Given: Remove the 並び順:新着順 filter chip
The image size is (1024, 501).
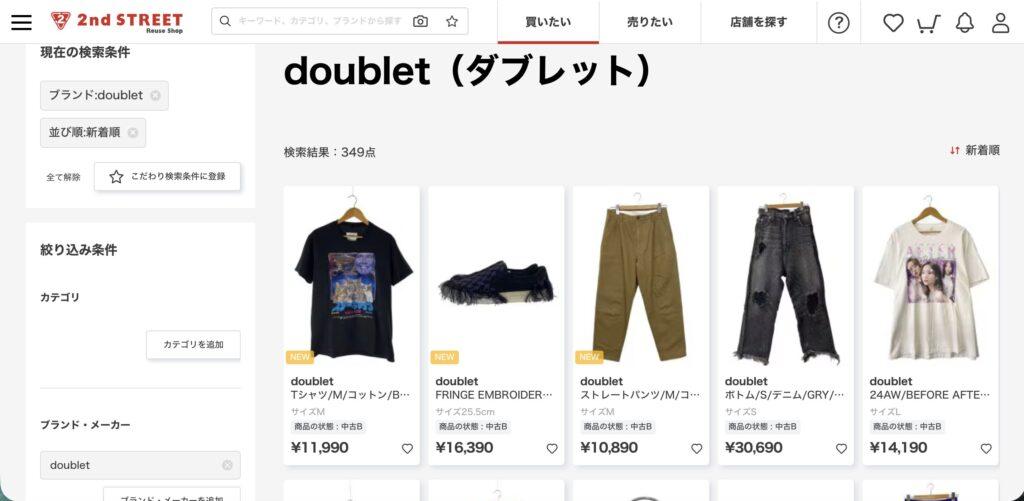Looking at the screenshot, I should (133, 133).
